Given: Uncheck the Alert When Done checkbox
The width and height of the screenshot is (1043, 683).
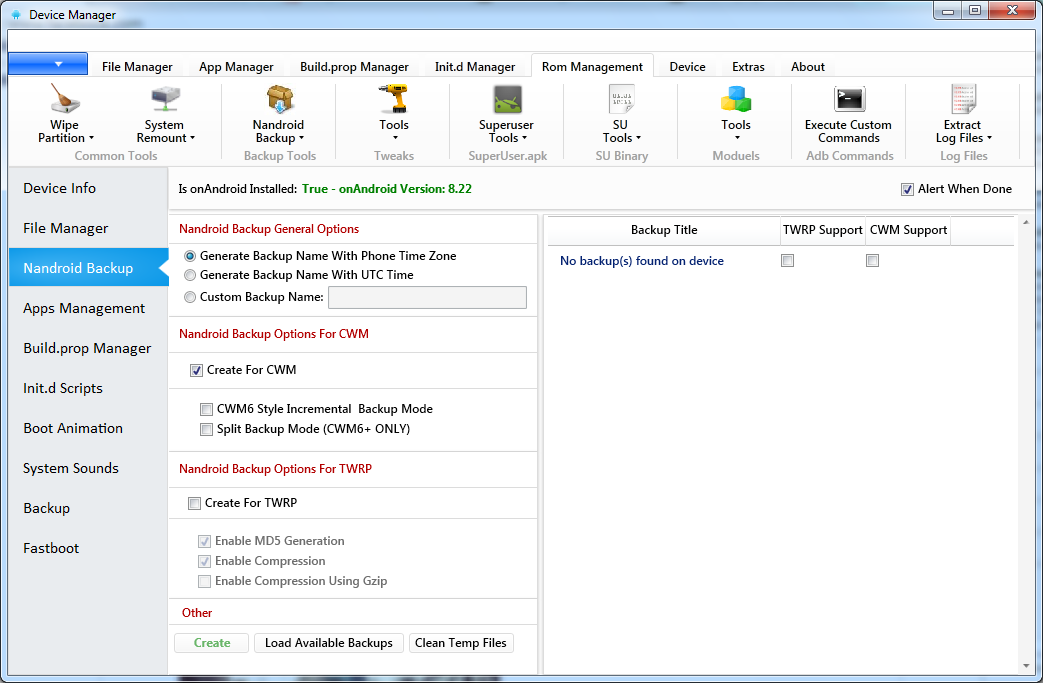Looking at the screenshot, I should coord(907,189).
